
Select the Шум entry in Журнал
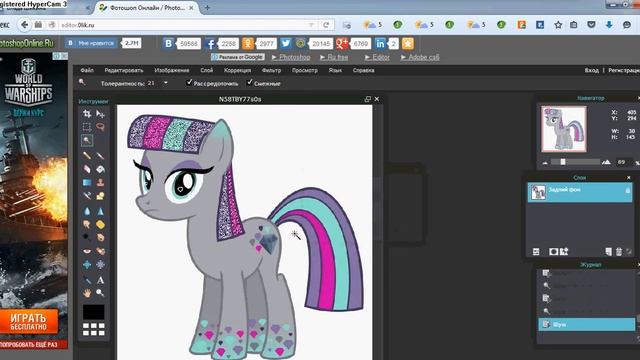click(587, 324)
